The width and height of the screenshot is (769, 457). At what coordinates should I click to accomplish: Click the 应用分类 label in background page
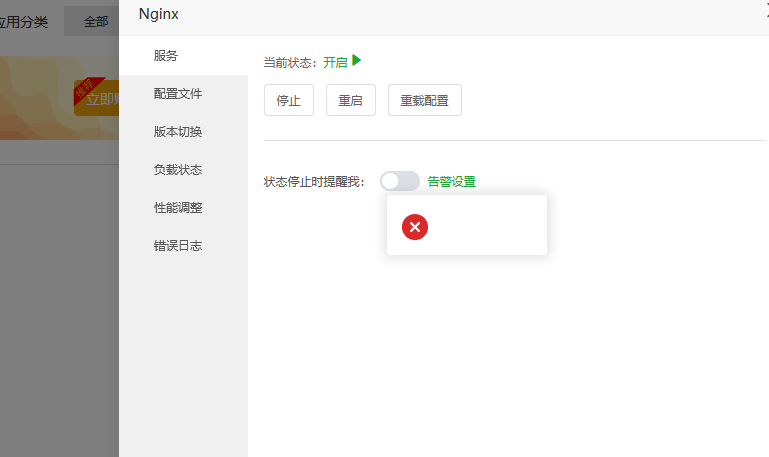point(24,22)
